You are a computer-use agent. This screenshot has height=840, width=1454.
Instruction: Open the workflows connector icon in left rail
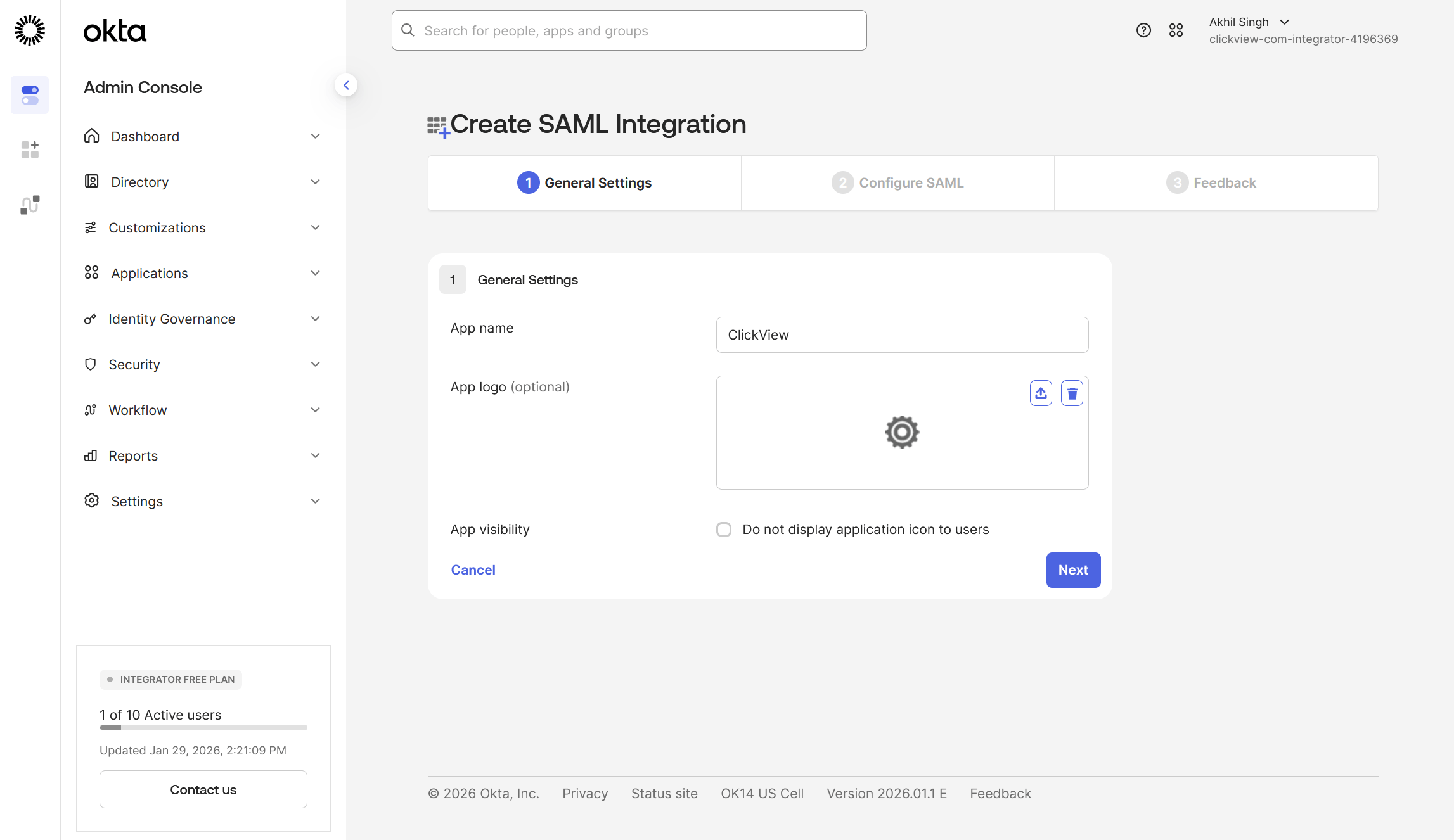(30, 205)
